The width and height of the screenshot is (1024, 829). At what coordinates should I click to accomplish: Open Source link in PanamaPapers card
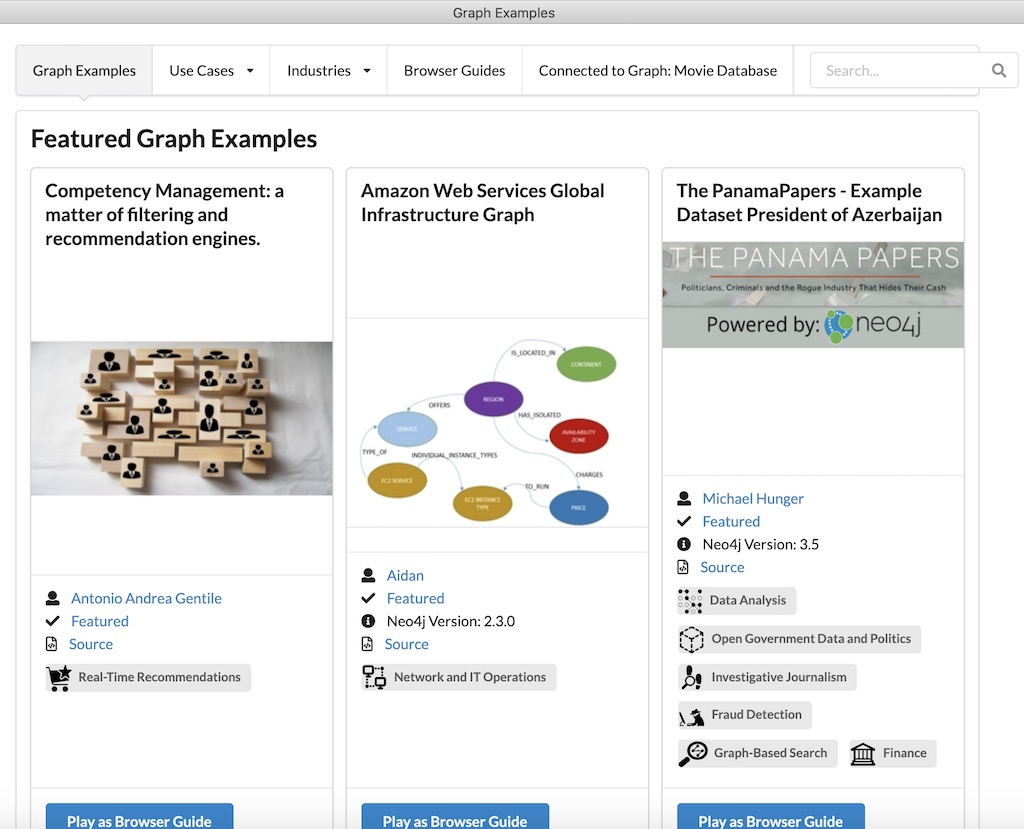722,567
